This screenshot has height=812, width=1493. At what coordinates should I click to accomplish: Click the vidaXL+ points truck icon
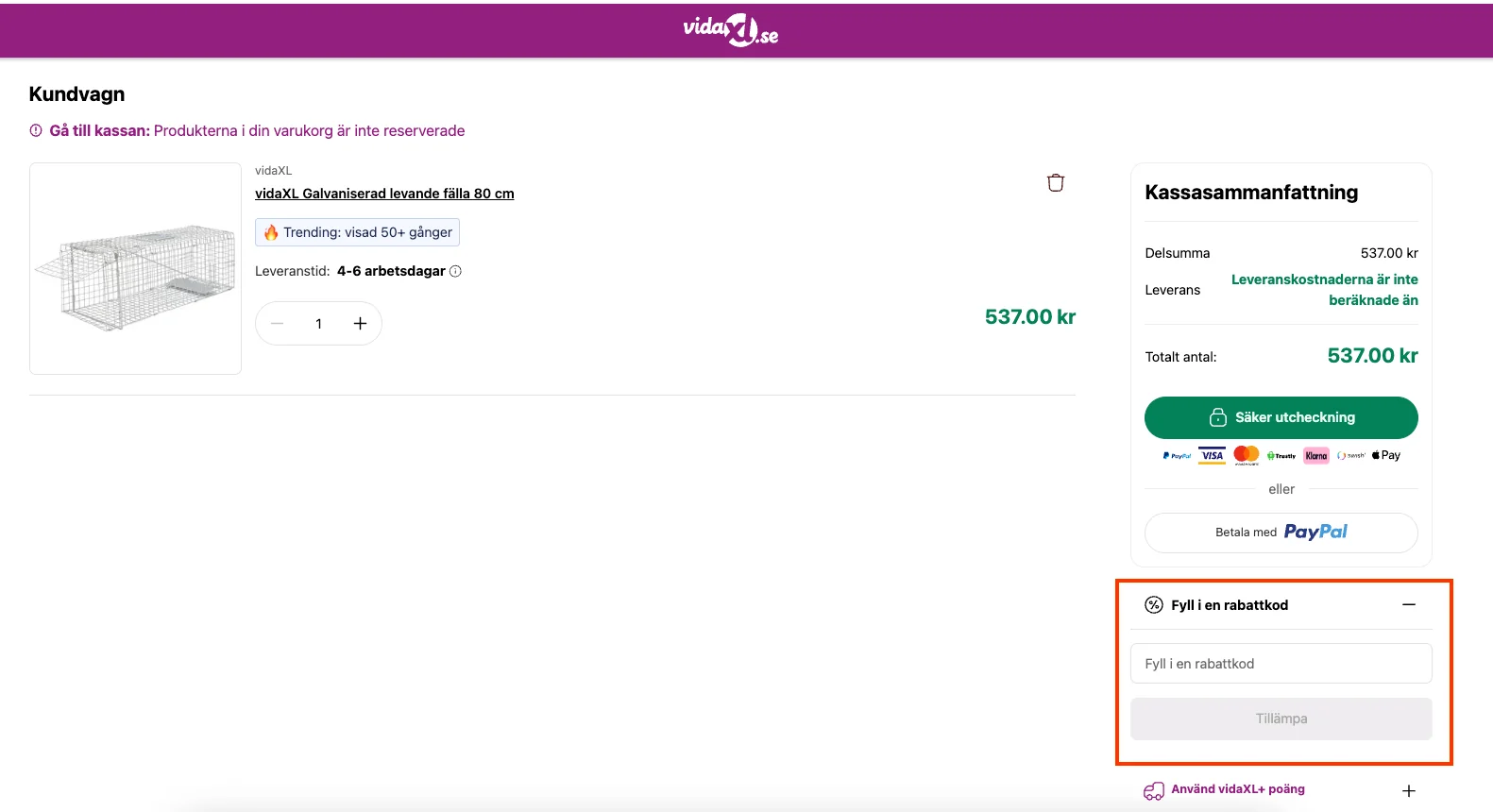1153,790
